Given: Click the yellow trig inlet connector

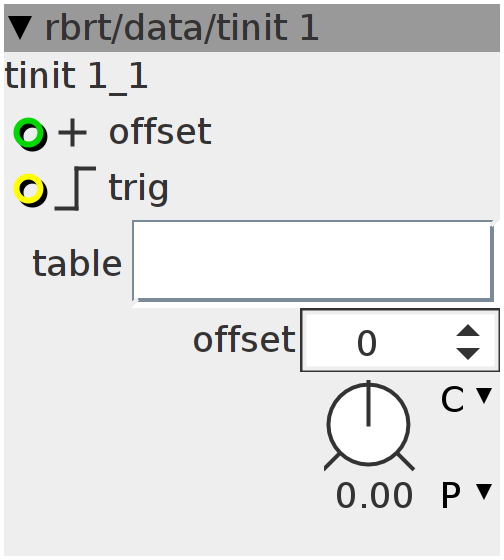Looking at the screenshot, I should pos(30,190).
